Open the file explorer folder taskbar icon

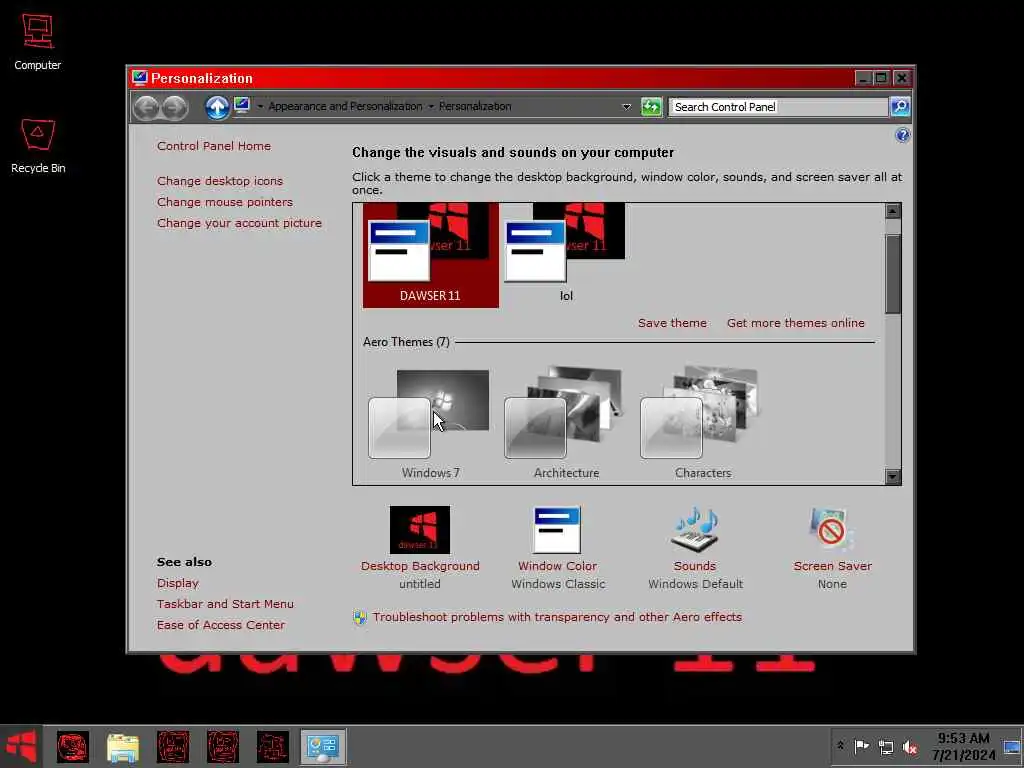[x=123, y=747]
